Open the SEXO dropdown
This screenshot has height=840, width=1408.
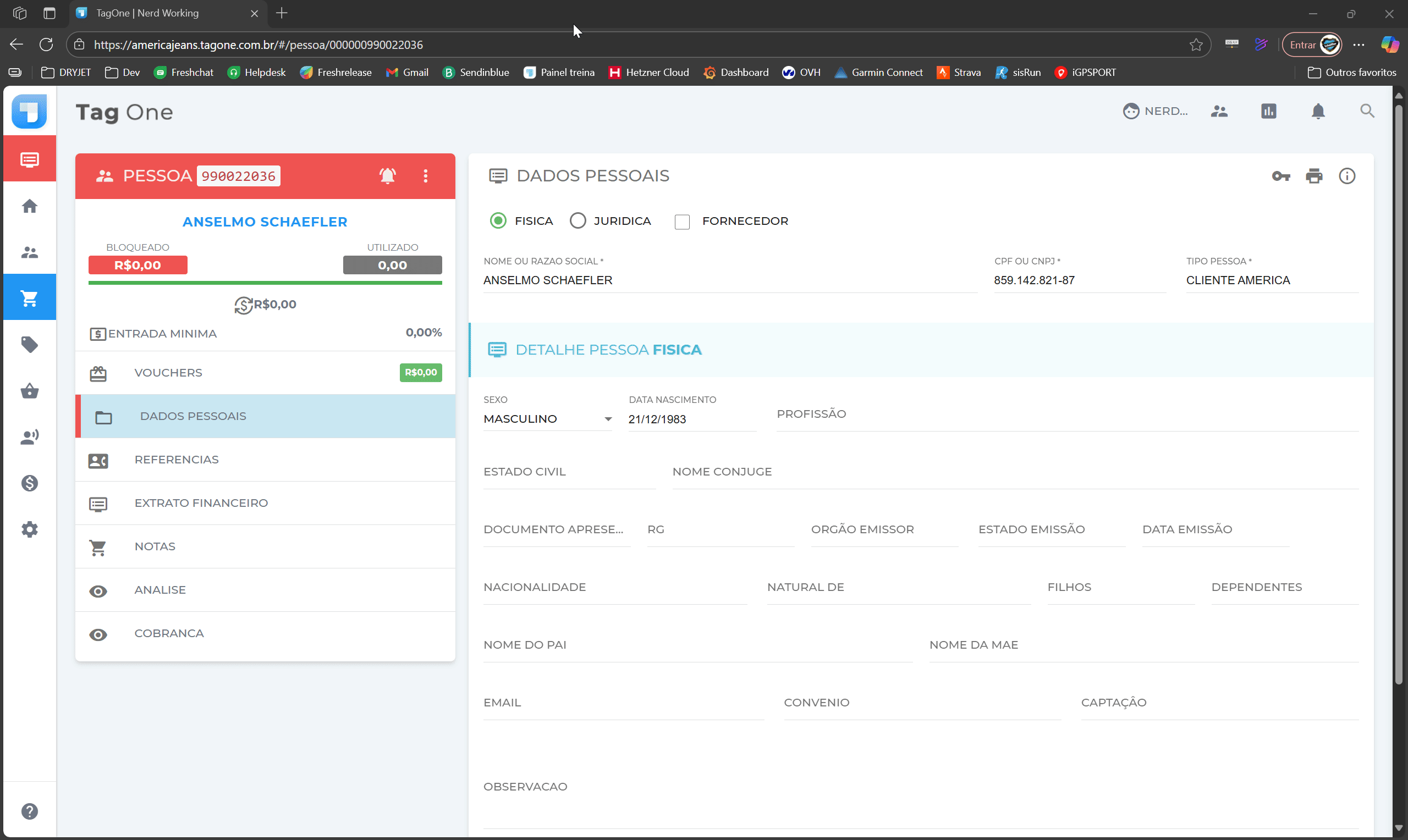pos(547,419)
